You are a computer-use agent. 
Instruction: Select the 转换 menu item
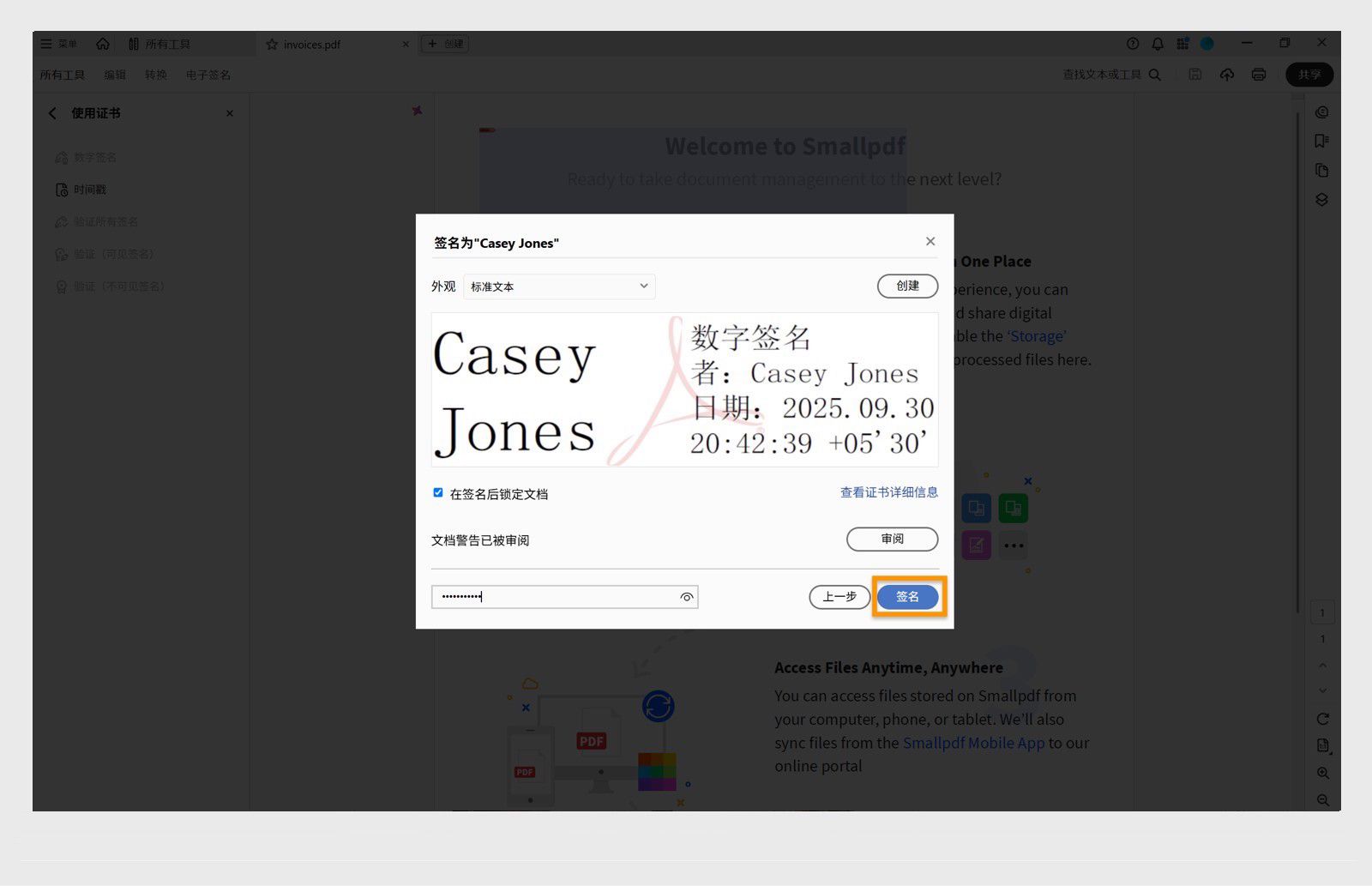156,75
